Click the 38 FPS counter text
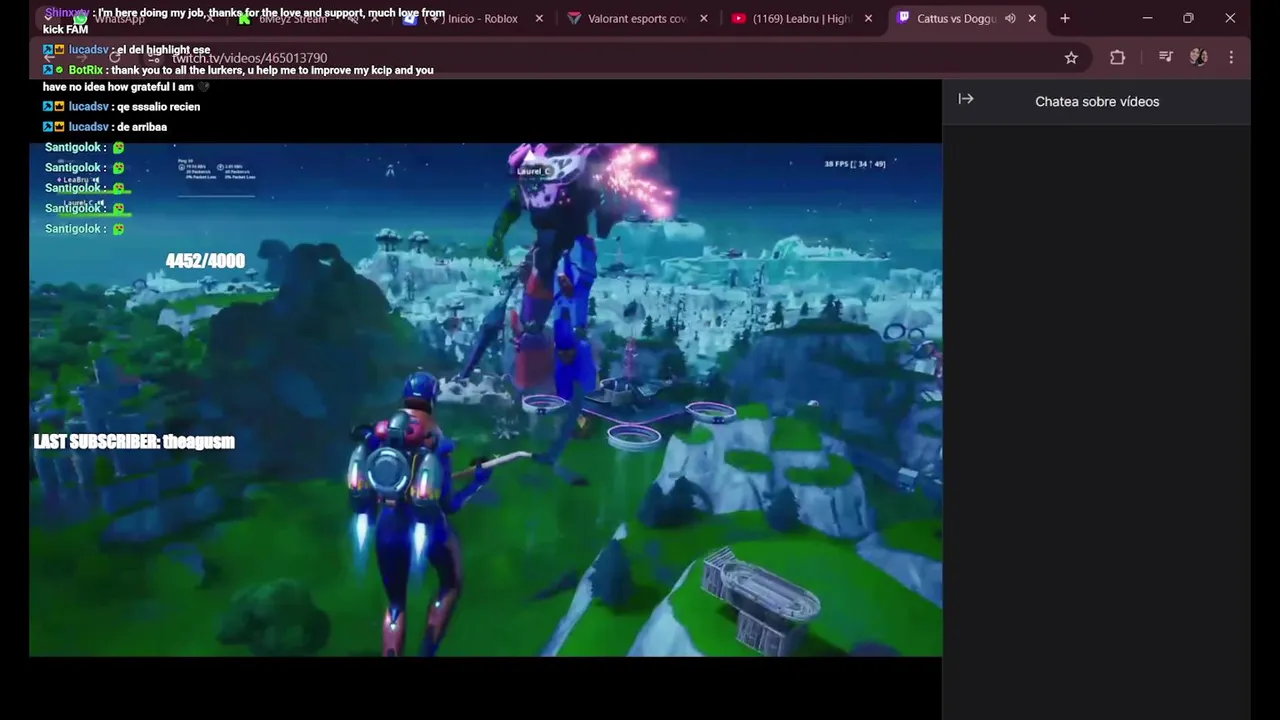This screenshot has height=720, width=1280. (855, 164)
